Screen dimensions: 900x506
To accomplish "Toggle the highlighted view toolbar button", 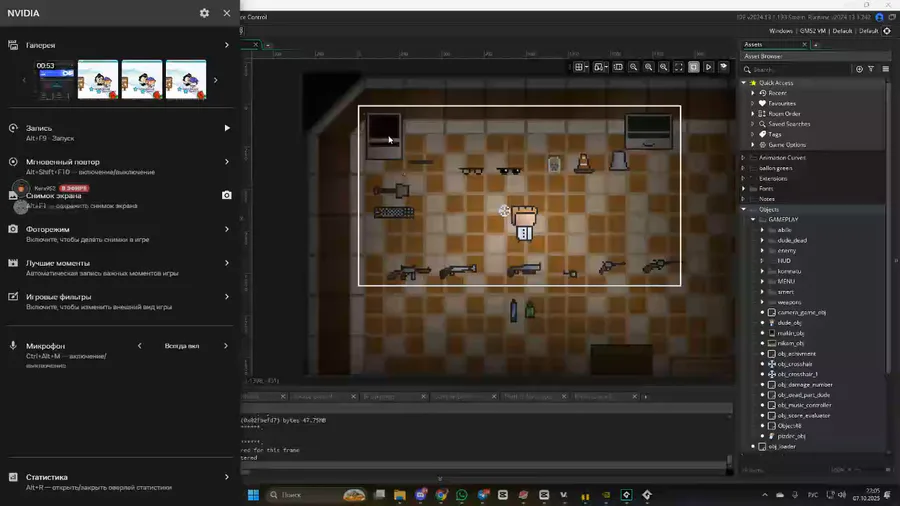I will point(693,67).
